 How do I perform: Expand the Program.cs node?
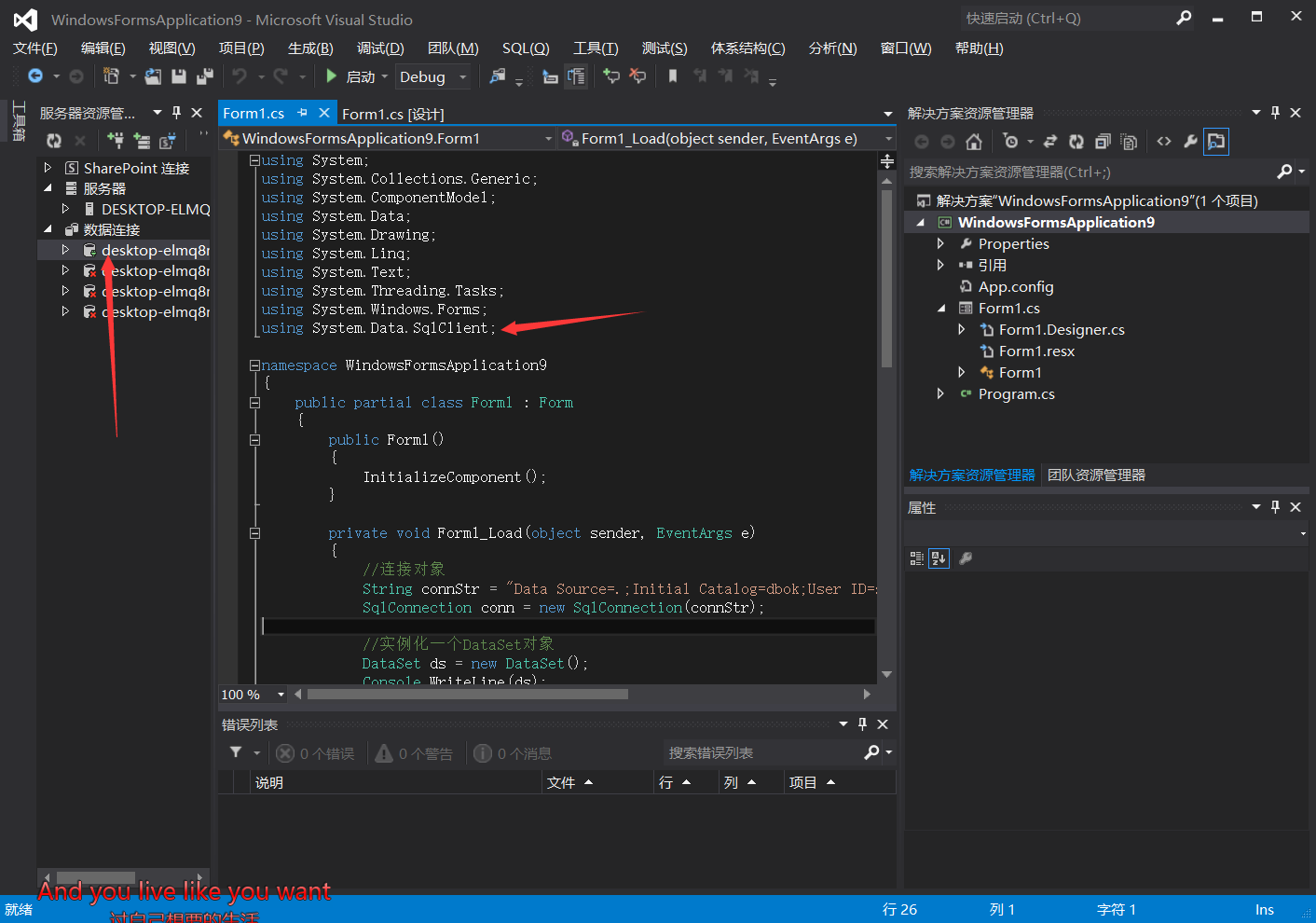940,393
